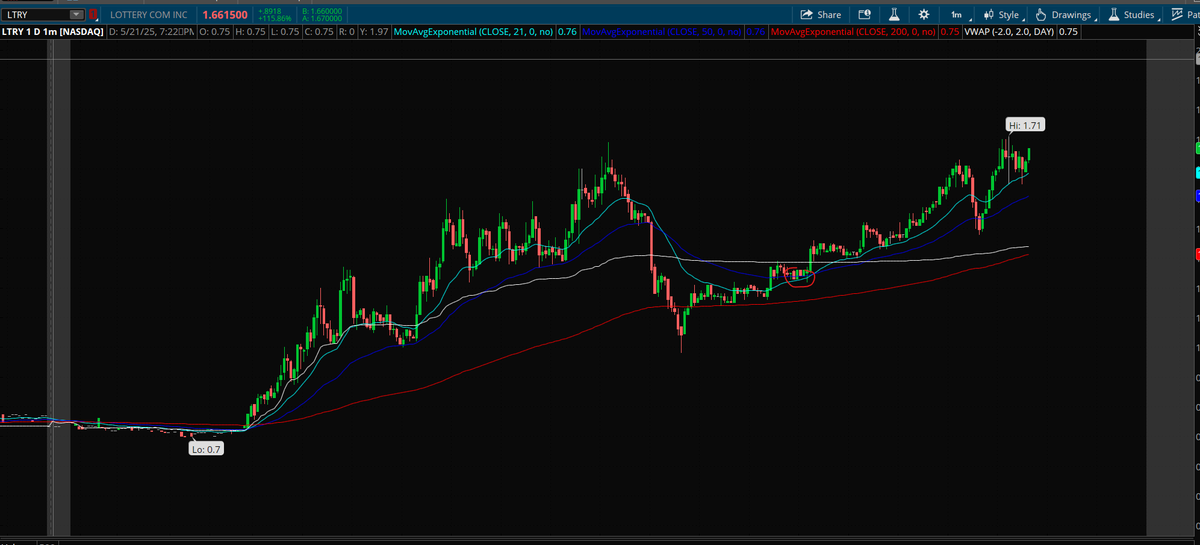Click the open value O: 0.75

click(x=213, y=32)
